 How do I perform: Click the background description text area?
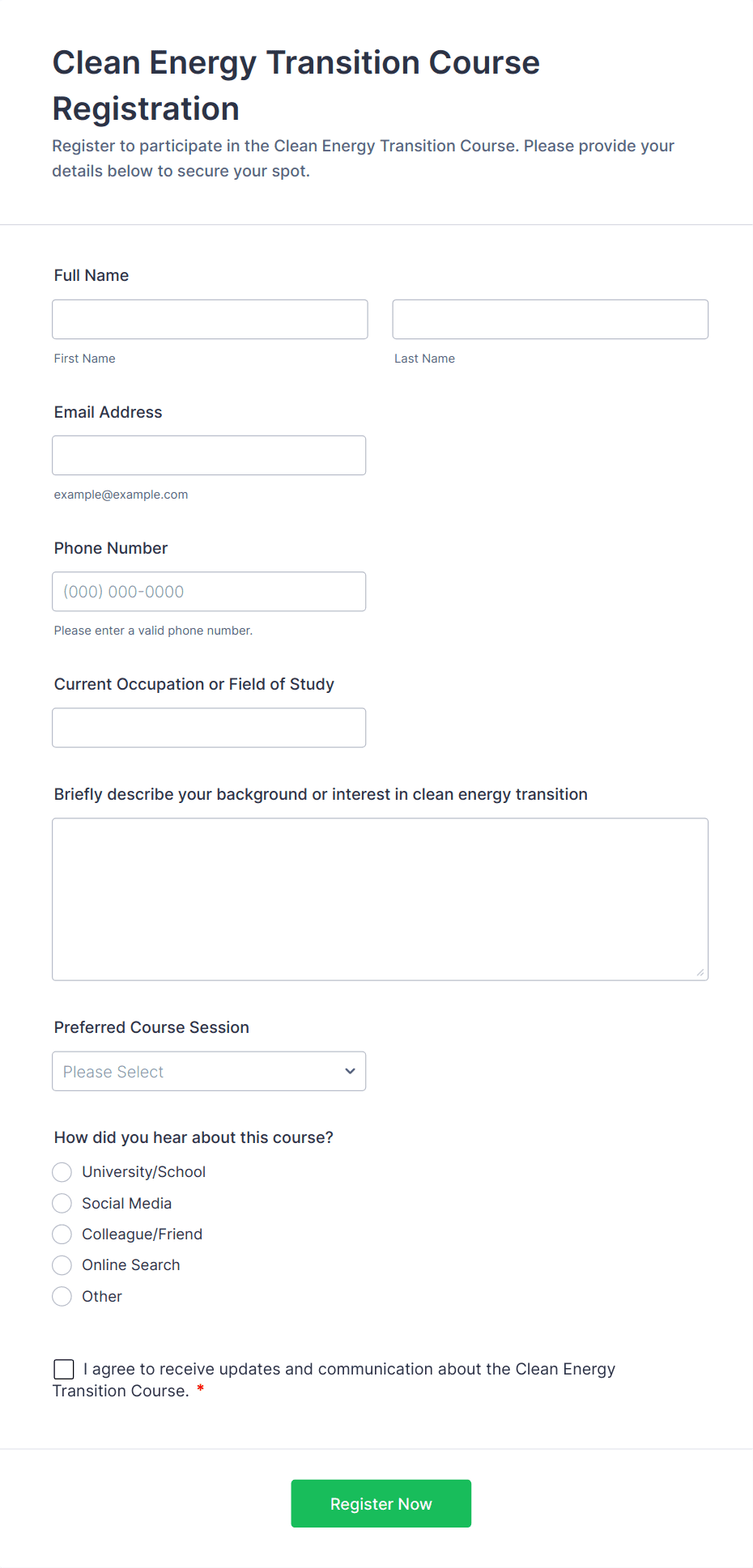click(x=380, y=899)
